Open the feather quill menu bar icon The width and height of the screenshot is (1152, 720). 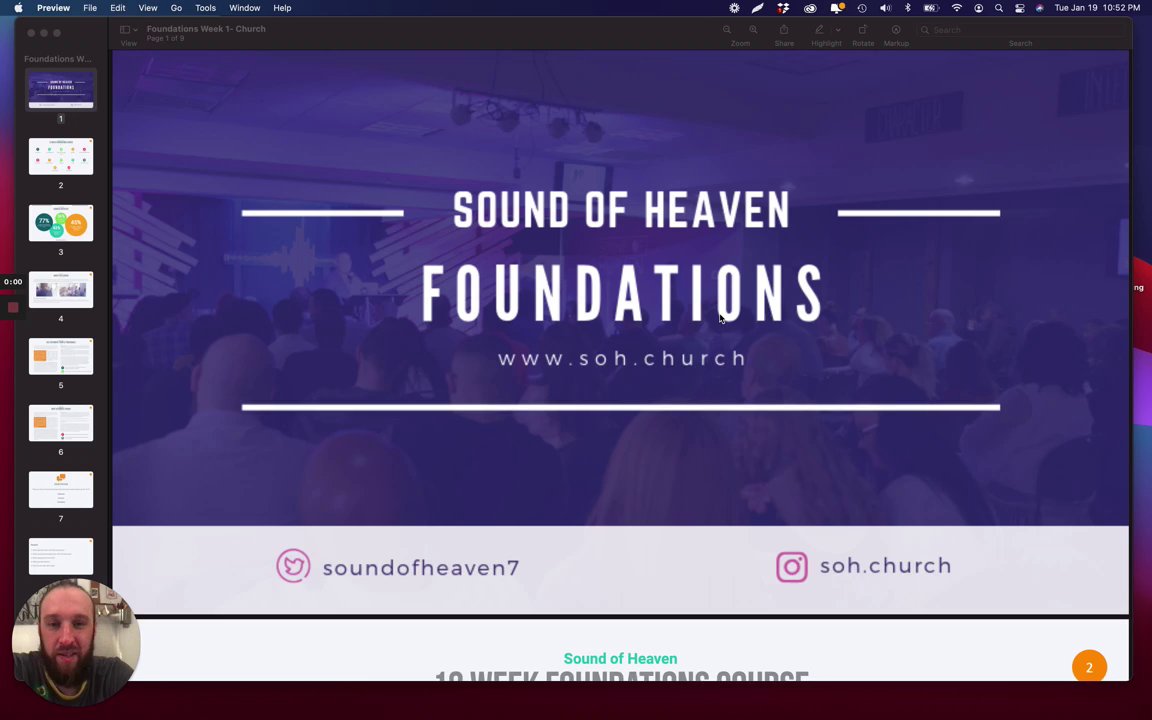tap(757, 8)
